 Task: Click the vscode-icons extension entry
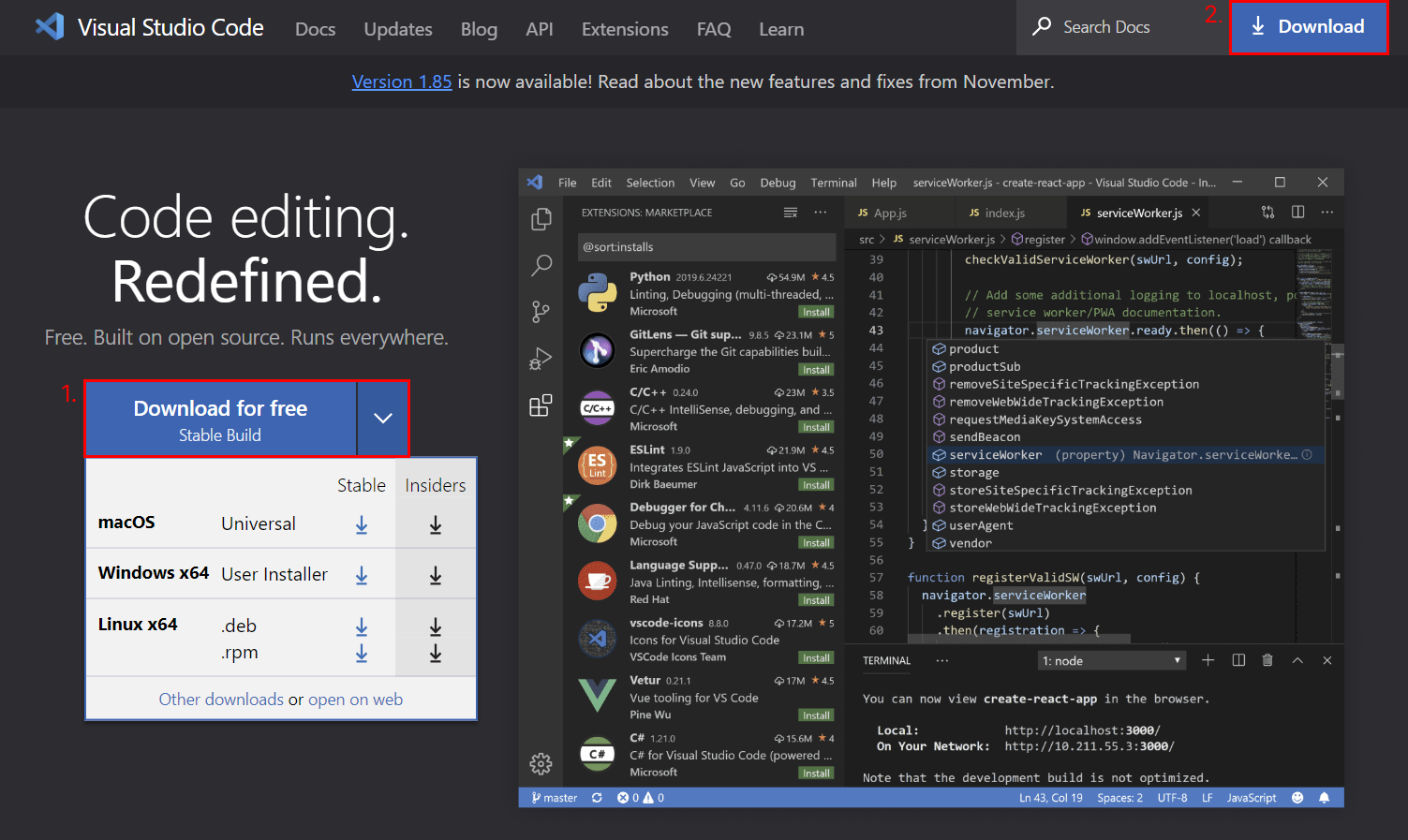[704, 640]
